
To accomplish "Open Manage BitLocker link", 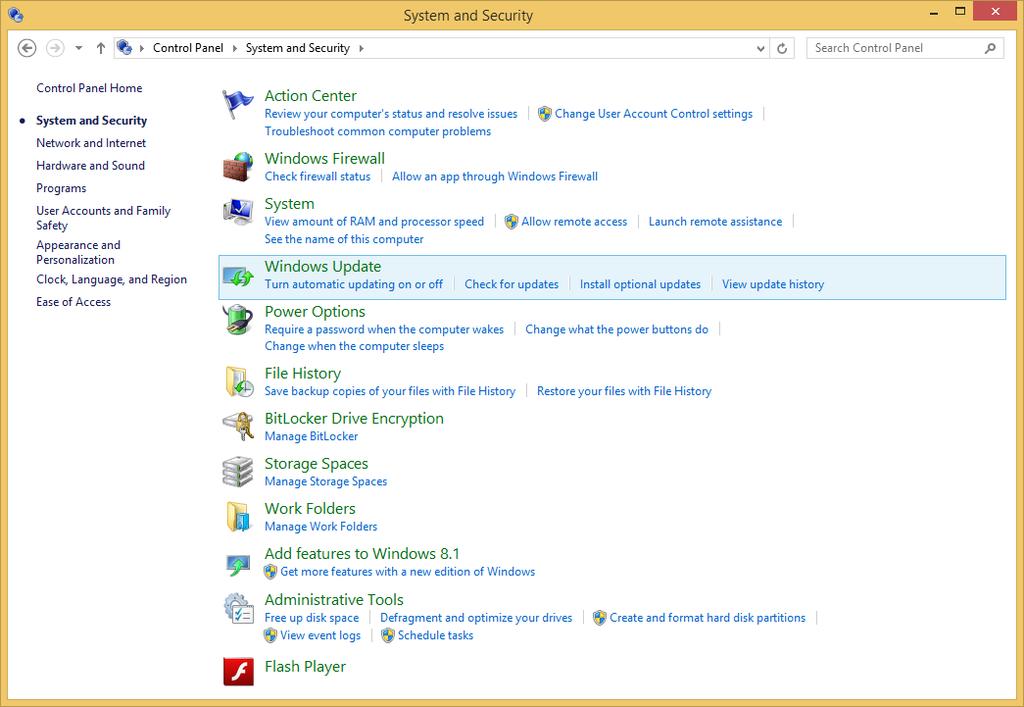I will coord(311,436).
